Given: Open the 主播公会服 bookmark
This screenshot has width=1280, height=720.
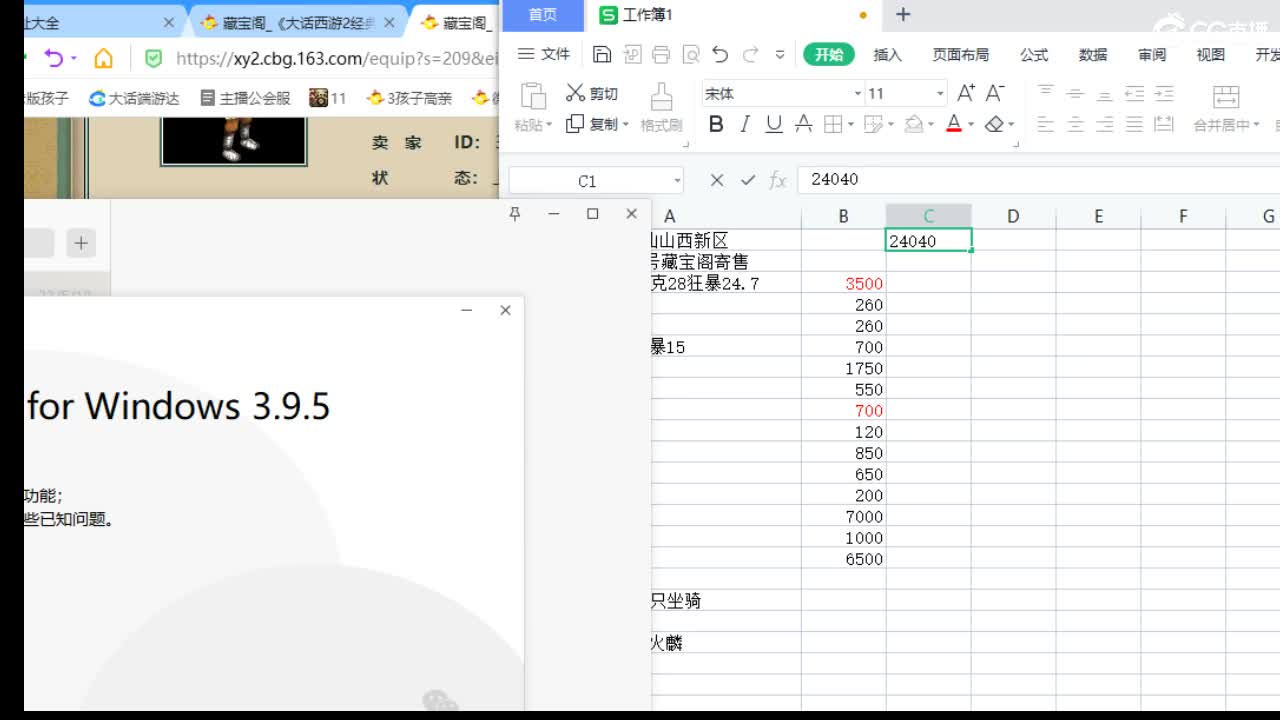Looking at the screenshot, I should pyautogui.click(x=246, y=98).
